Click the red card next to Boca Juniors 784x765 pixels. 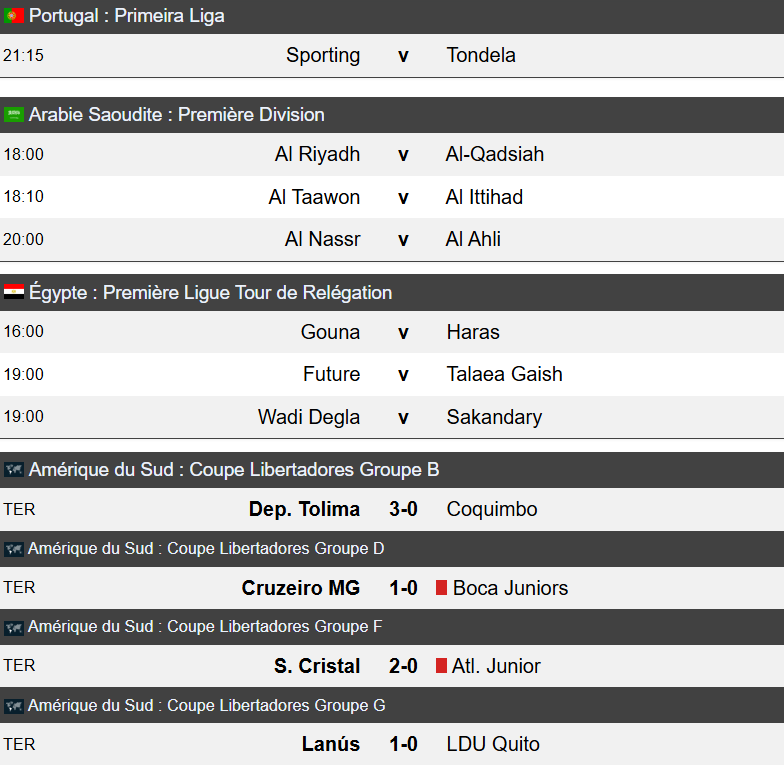441,588
